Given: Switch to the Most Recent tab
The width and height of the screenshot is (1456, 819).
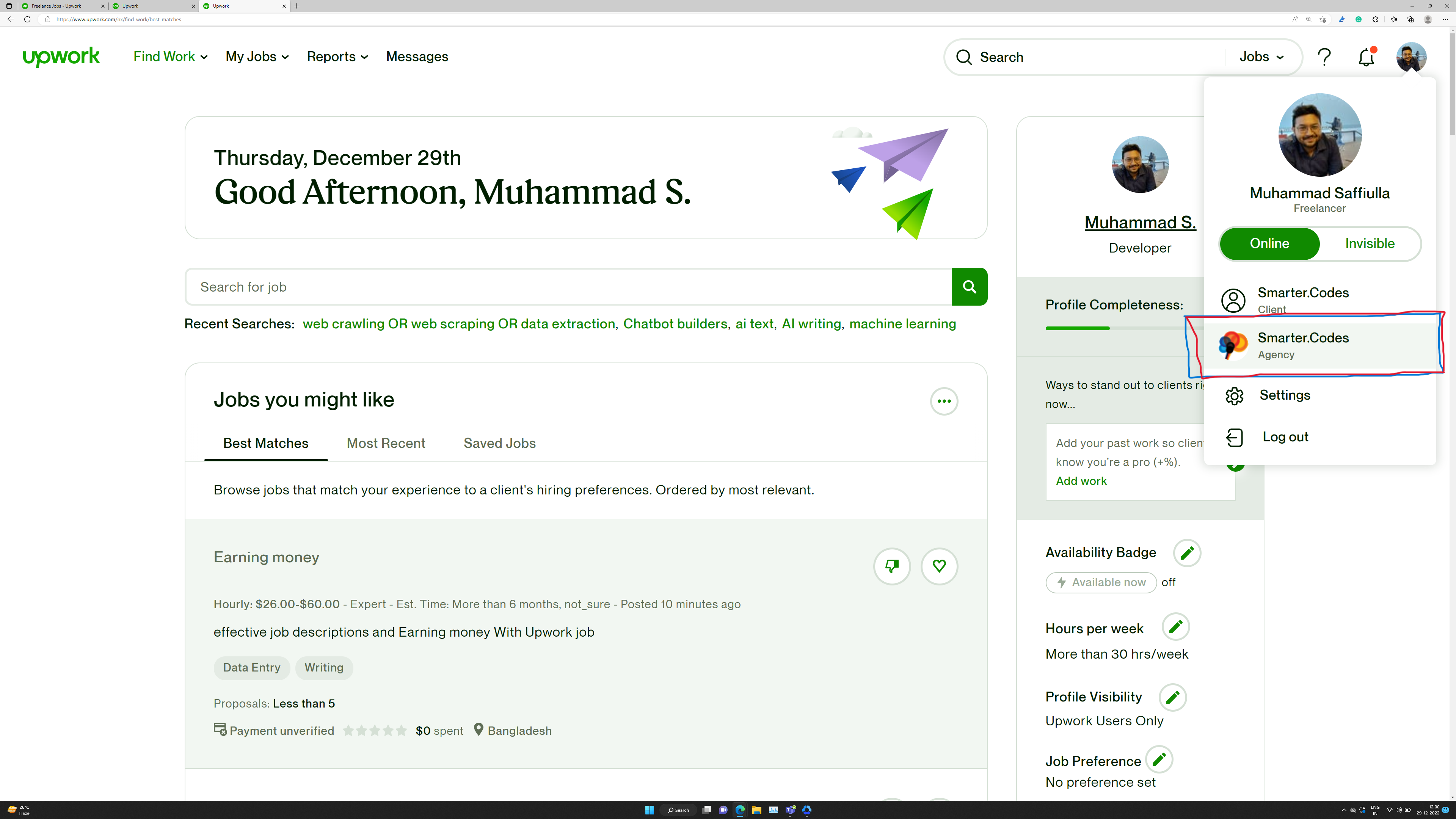Looking at the screenshot, I should pos(386,443).
